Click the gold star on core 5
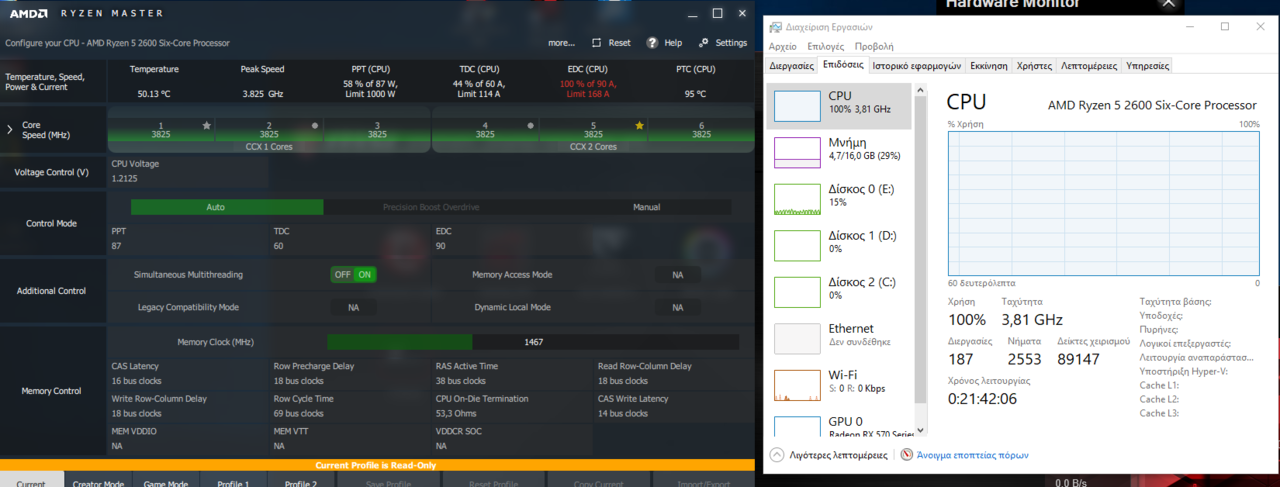Image resolution: width=1280 pixels, height=487 pixels. point(639,125)
